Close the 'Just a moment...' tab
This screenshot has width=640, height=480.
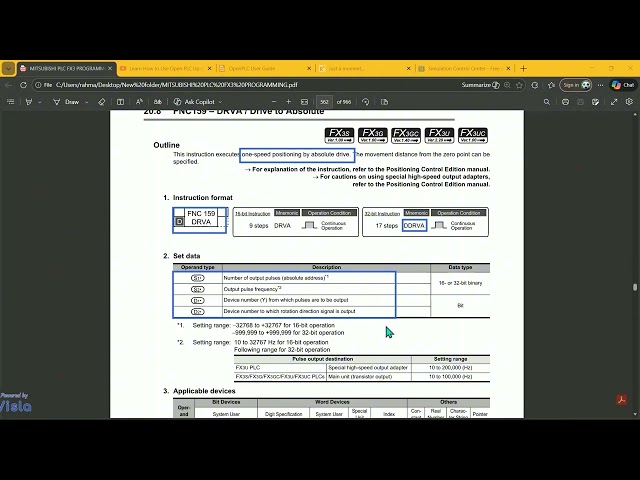[x=409, y=69]
